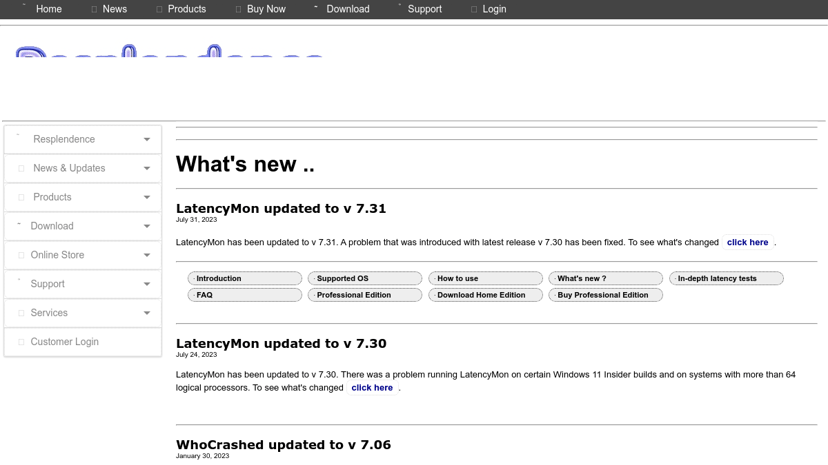The height and width of the screenshot is (465, 828).
Task: Expand the sidebar Download arrow
Action: coord(147,226)
